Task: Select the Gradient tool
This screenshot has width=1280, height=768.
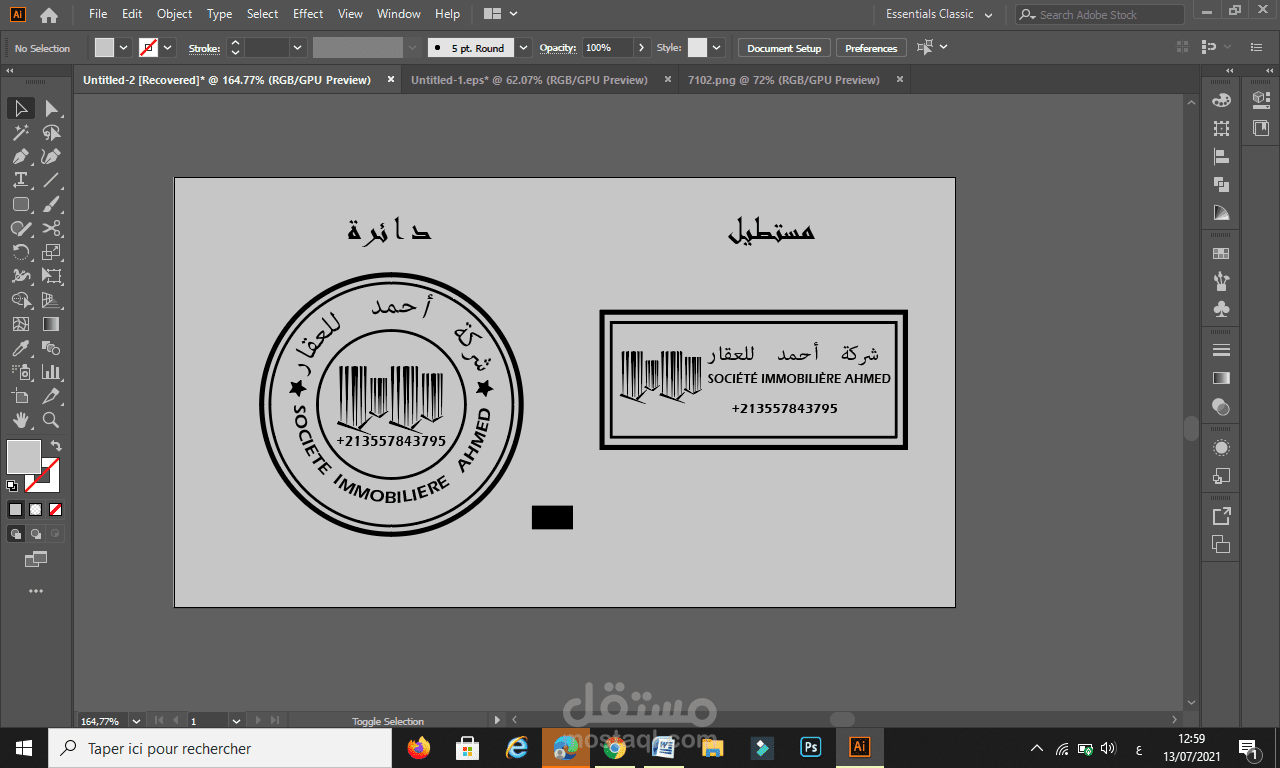Action: (52, 324)
